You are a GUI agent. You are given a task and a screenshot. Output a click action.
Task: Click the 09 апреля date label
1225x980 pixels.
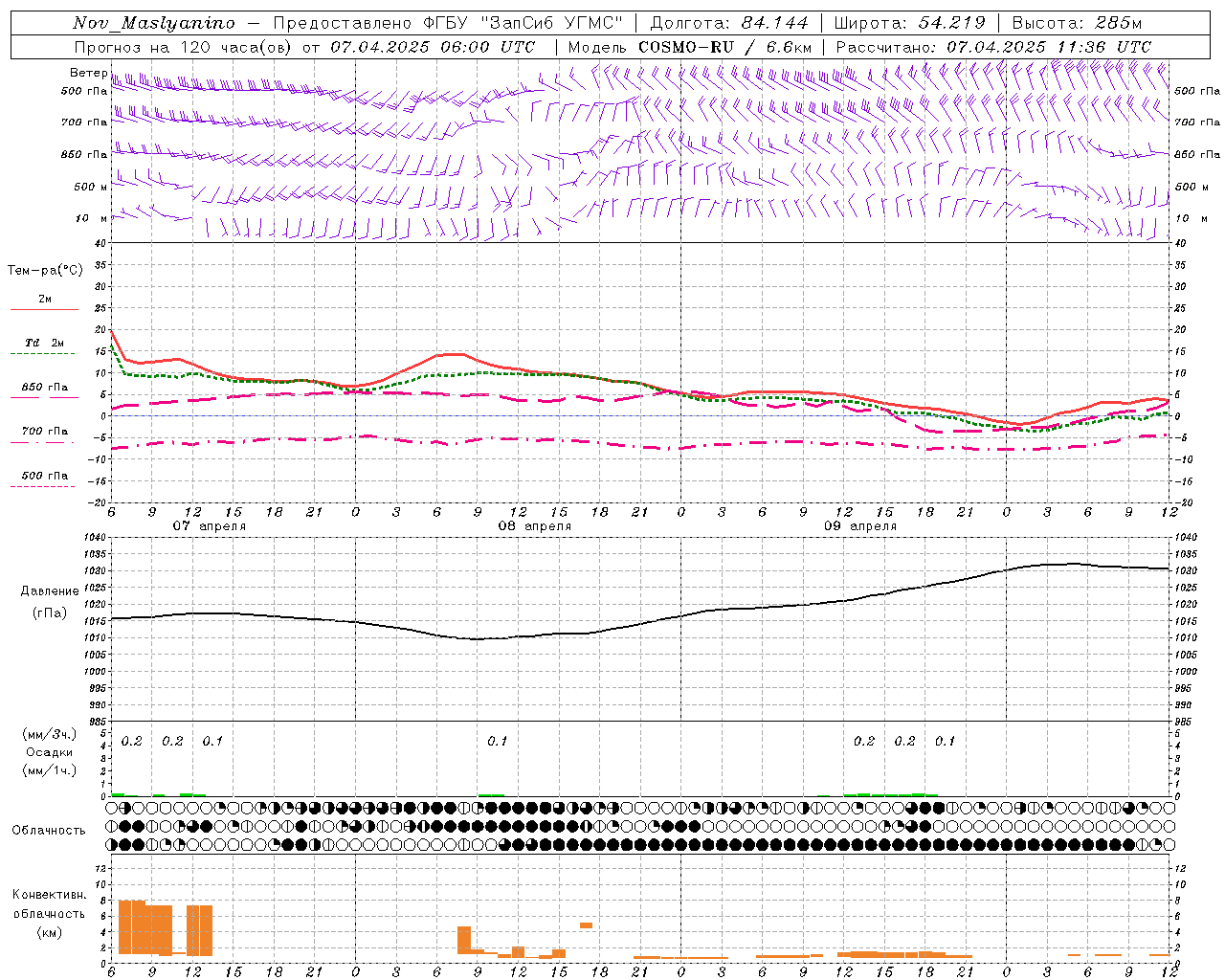coord(859,526)
